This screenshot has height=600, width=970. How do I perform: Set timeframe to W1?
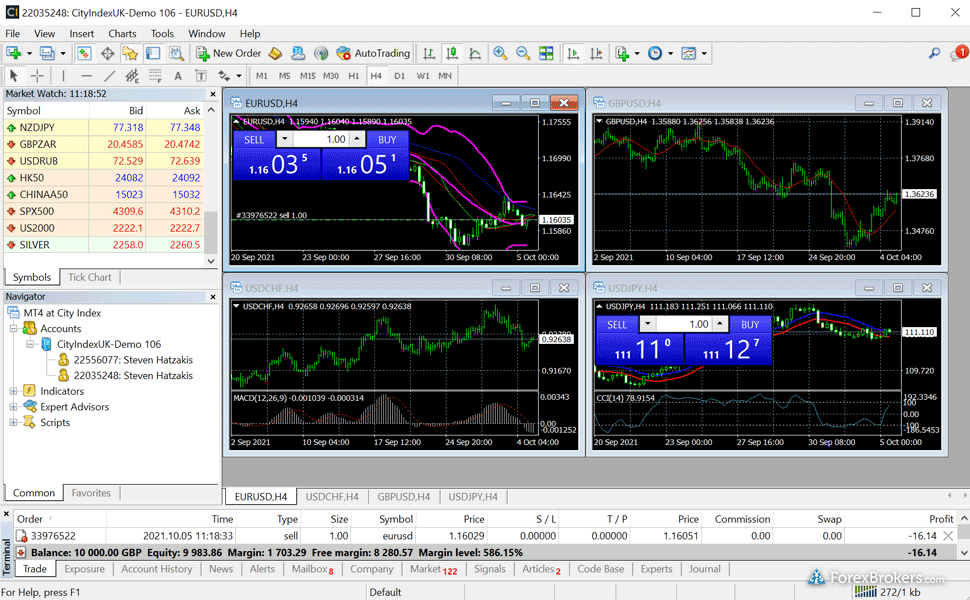pos(423,75)
